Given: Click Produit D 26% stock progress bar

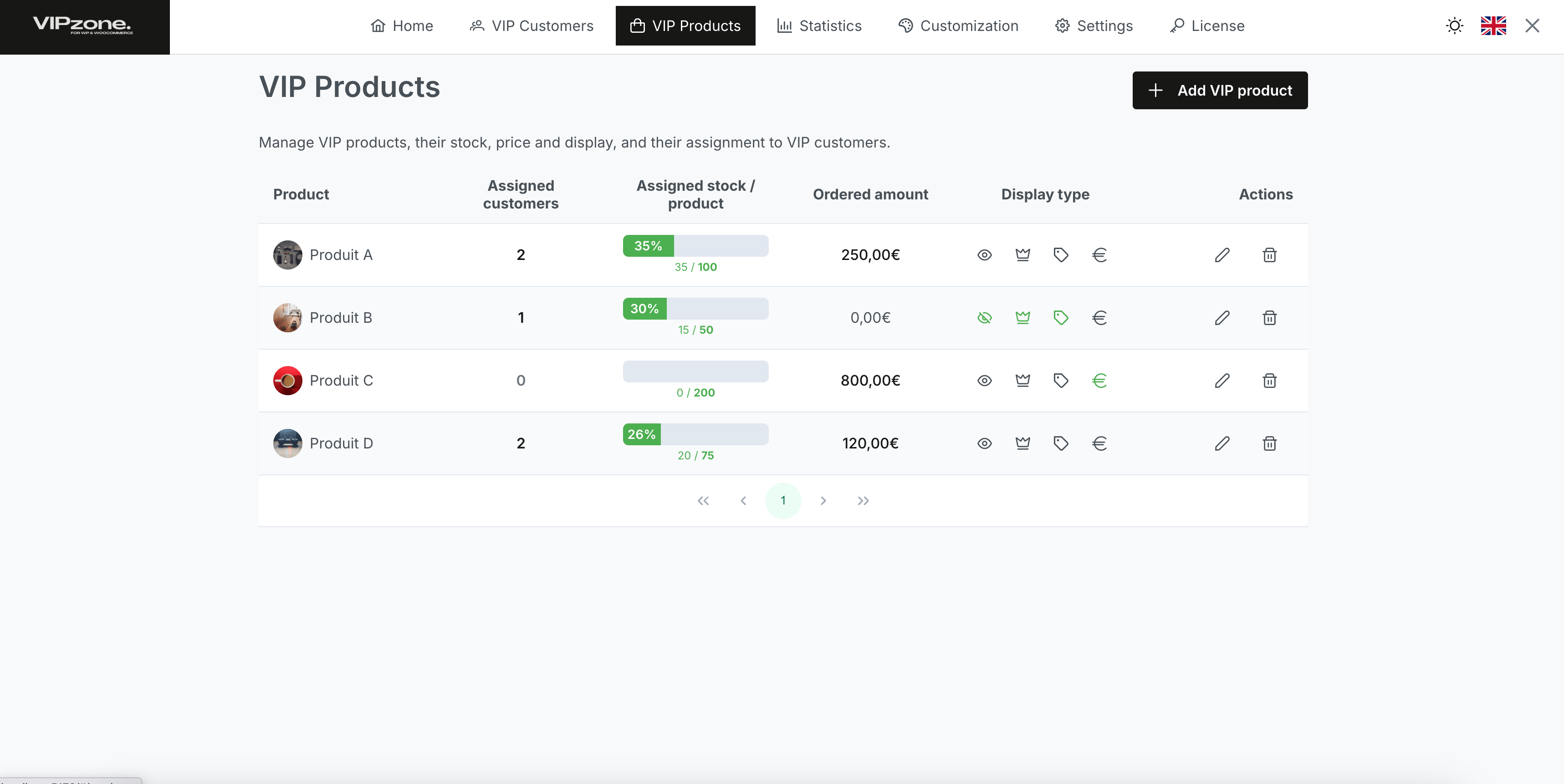Looking at the screenshot, I should tap(696, 434).
